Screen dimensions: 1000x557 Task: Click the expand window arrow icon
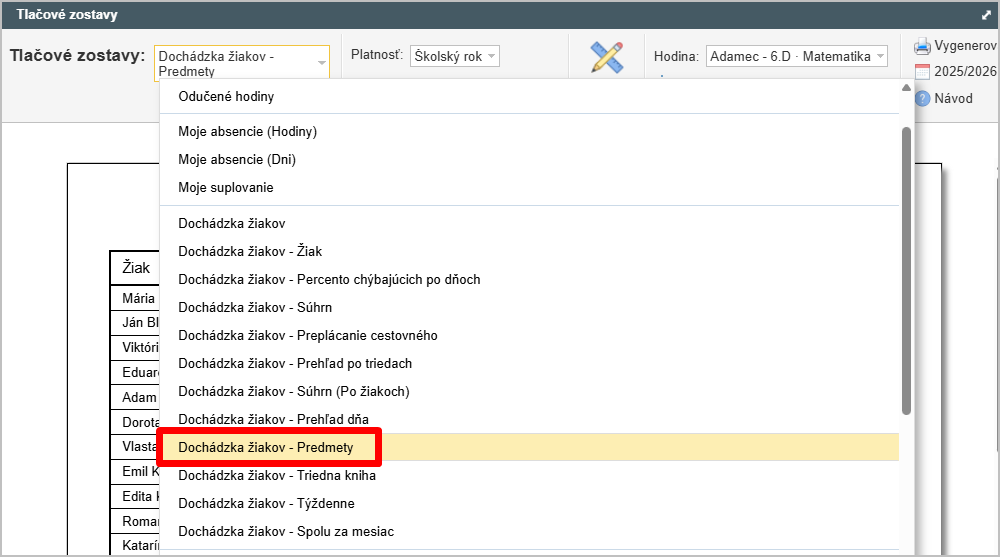click(x=986, y=15)
